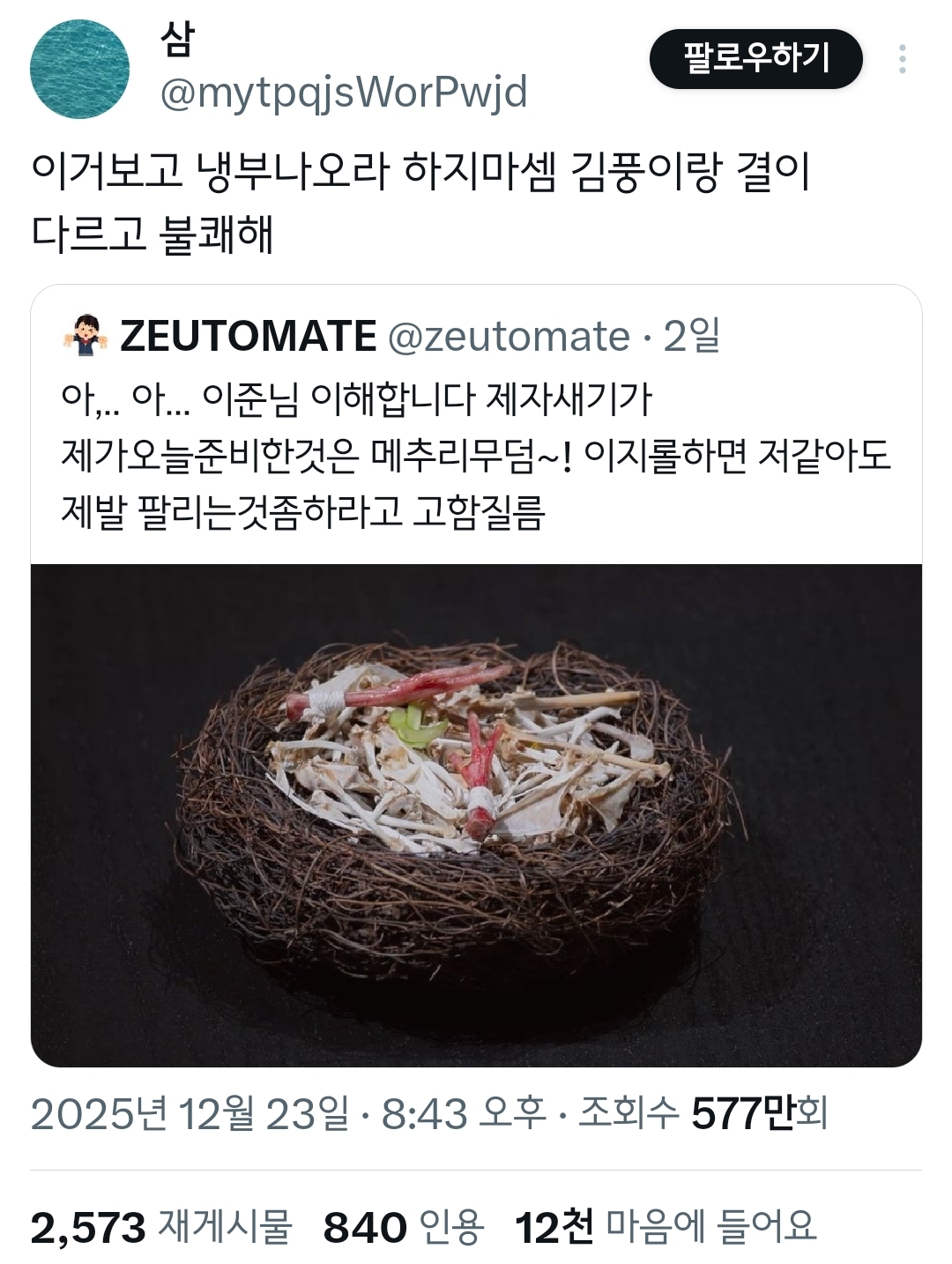Viewport: 952px width, 1264px height.
Task: Show the 840 인용 quotes list
Action: [404, 1227]
